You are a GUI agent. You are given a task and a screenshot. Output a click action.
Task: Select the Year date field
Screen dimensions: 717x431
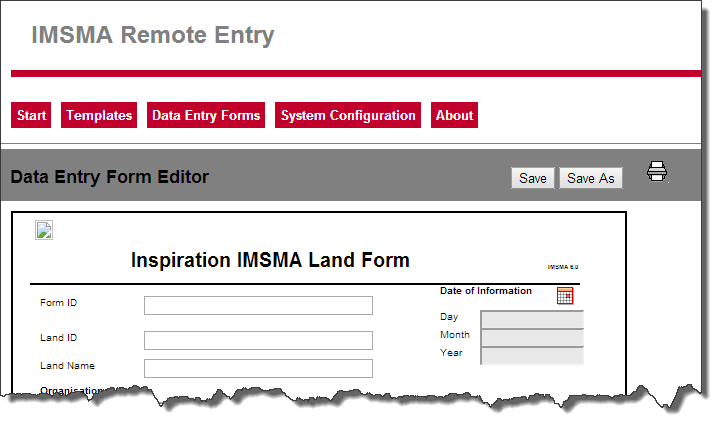(532, 355)
